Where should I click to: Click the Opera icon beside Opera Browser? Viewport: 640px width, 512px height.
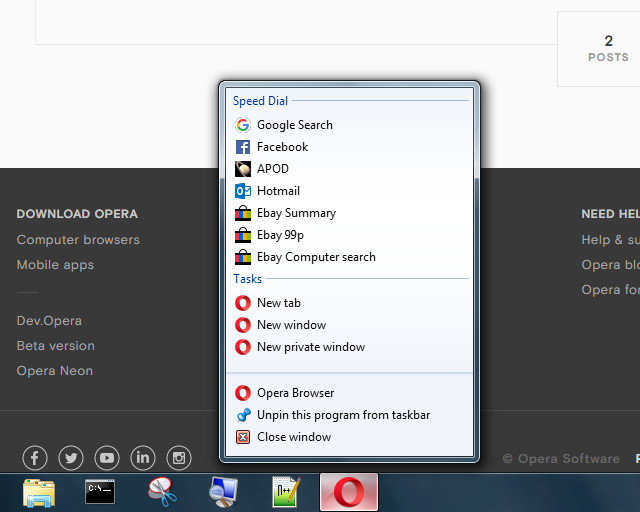pyautogui.click(x=243, y=393)
